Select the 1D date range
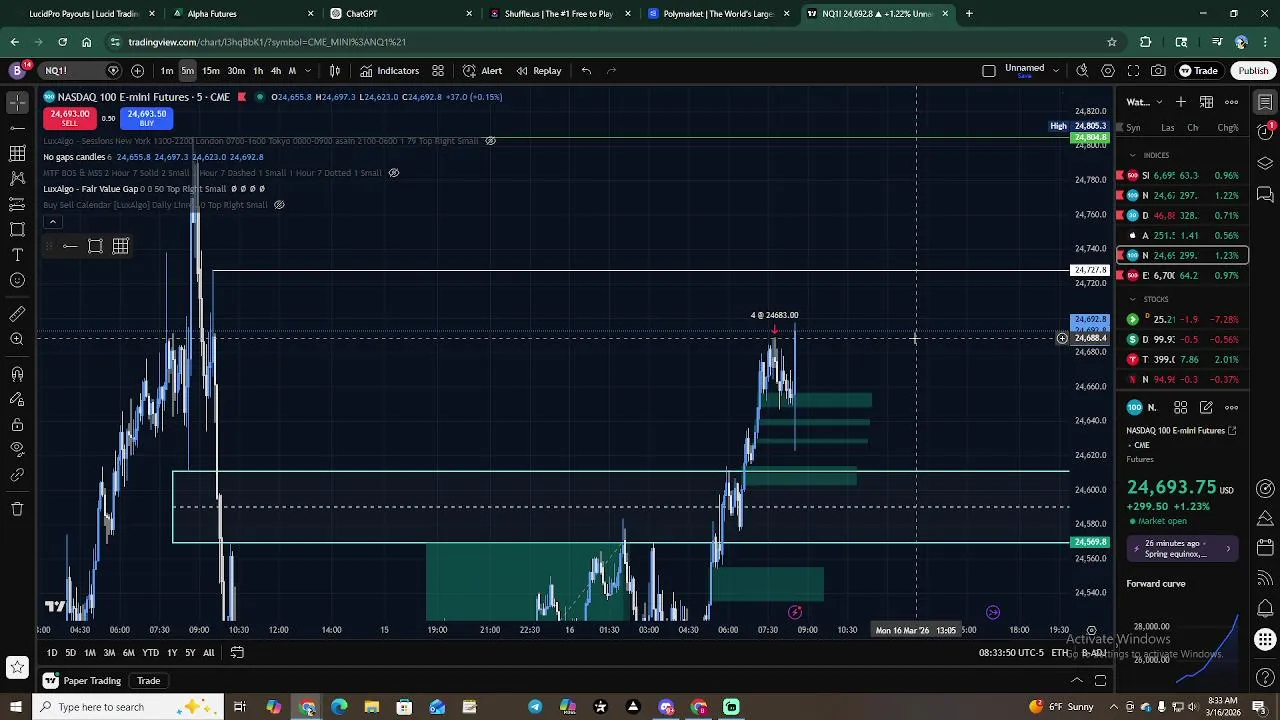Image resolution: width=1280 pixels, height=720 pixels. (52, 653)
